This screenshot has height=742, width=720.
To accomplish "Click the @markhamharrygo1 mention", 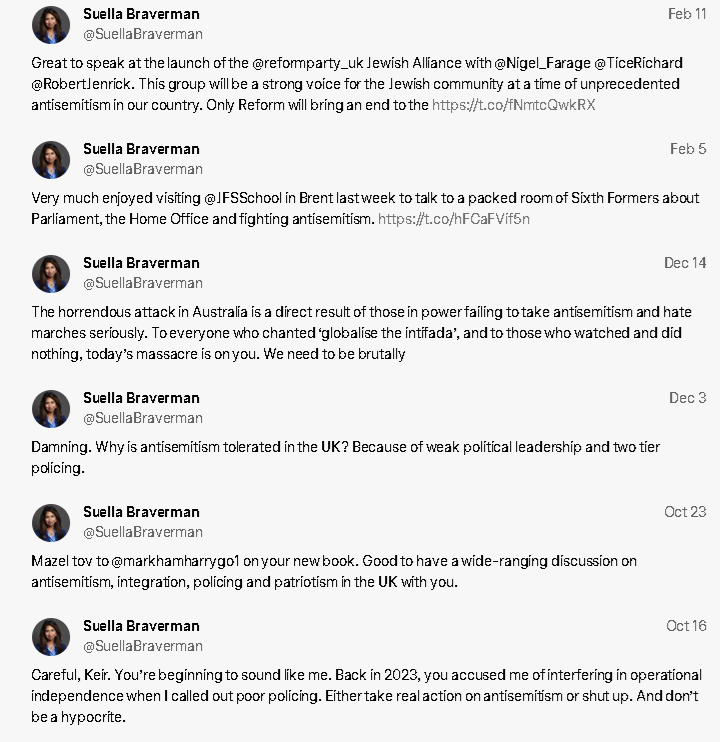I will click(x=176, y=561).
